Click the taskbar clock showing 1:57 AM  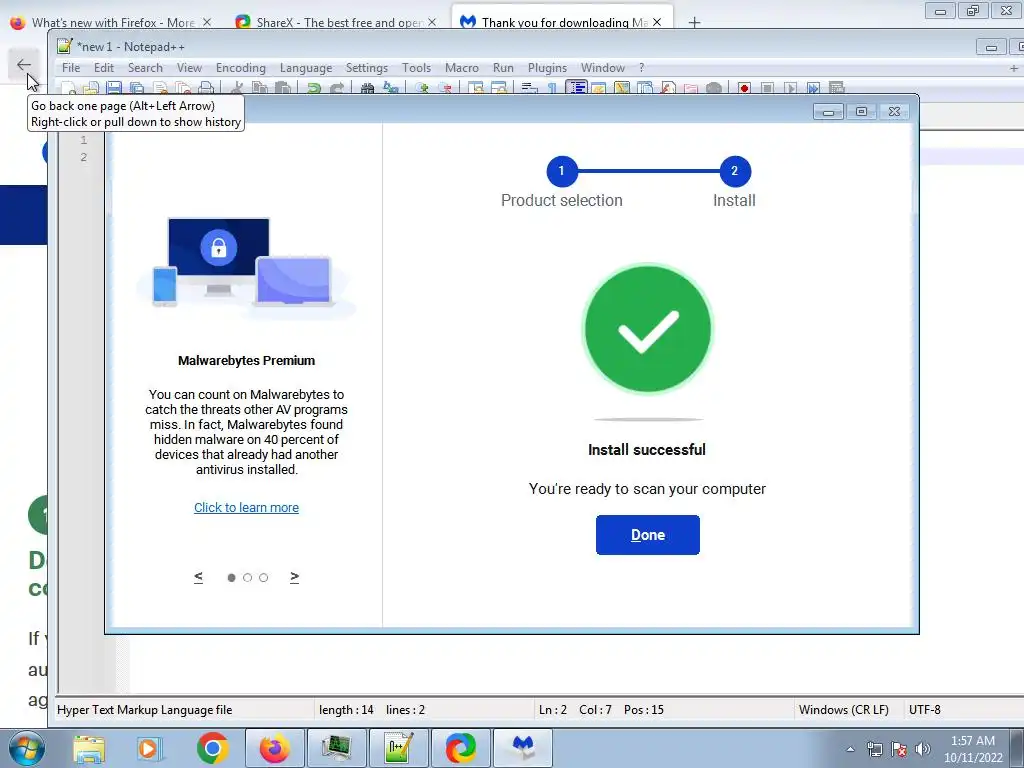(x=973, y=749)
